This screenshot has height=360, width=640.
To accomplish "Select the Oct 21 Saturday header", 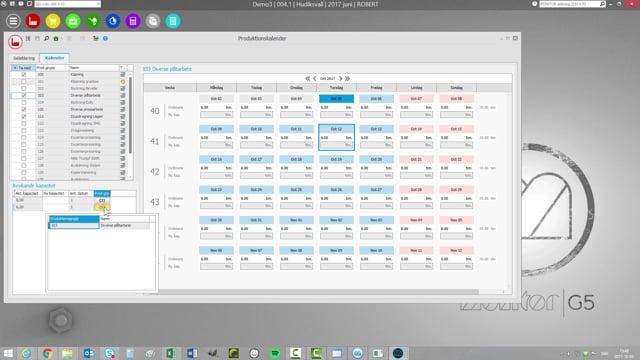I will [416, 159].
